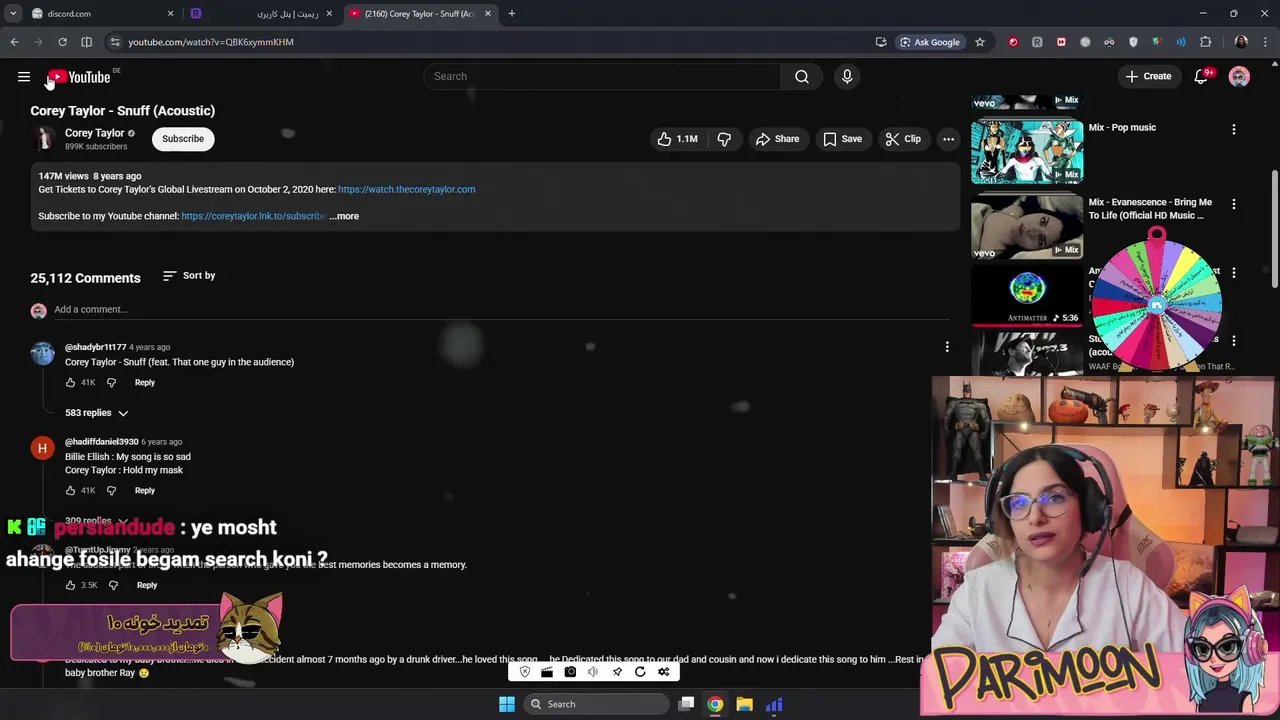
Task: Start voice search with microphone icon
Action: [847, 76]
